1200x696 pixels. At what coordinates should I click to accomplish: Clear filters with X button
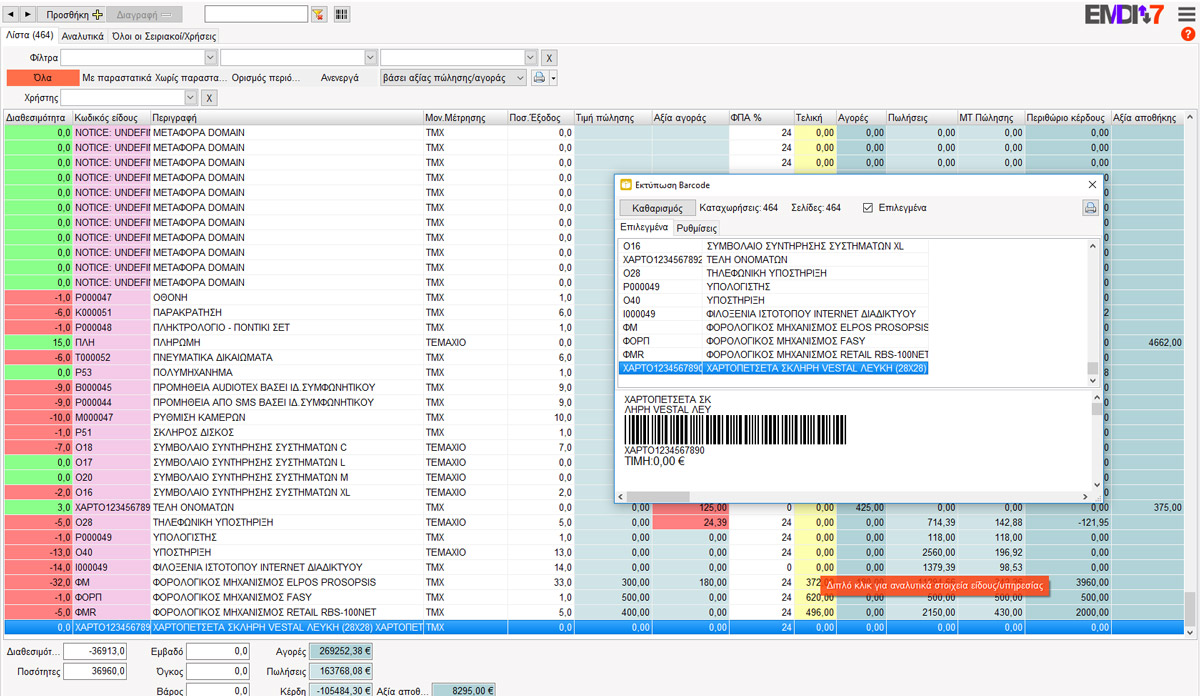pos(549,58)
